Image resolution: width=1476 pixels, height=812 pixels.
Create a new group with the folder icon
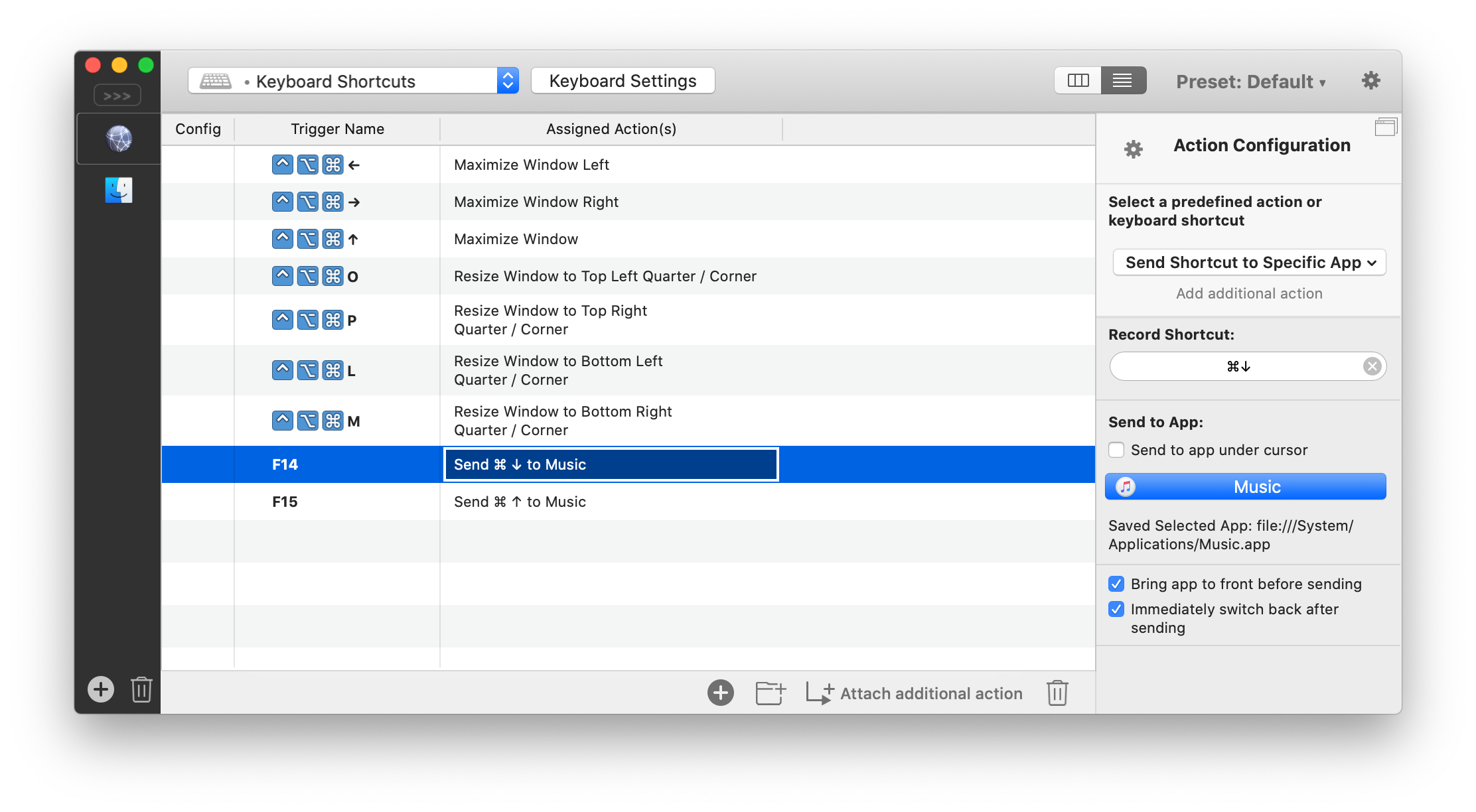[x=770, y=693]
